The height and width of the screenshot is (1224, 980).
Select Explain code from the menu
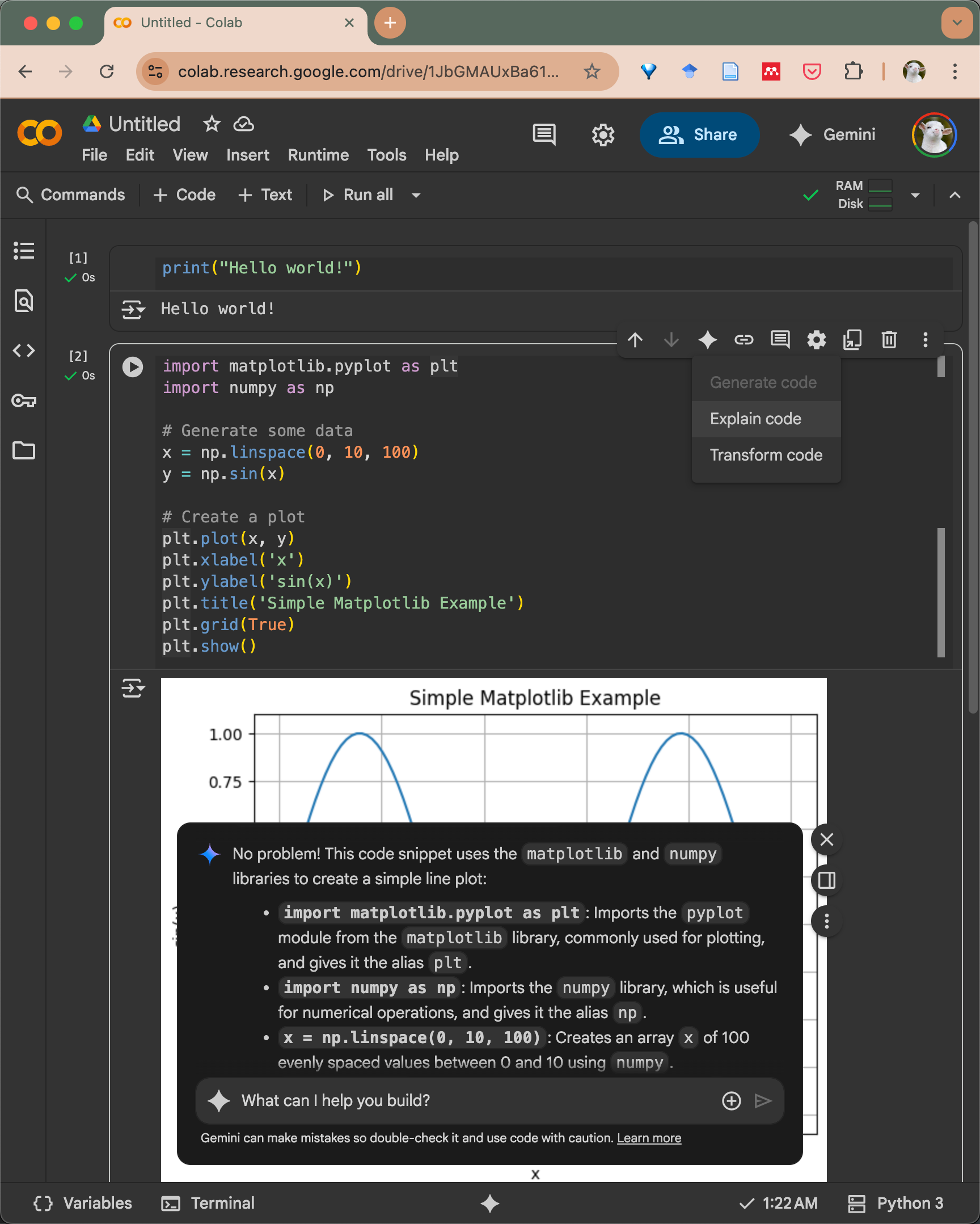tap(755, 419)
